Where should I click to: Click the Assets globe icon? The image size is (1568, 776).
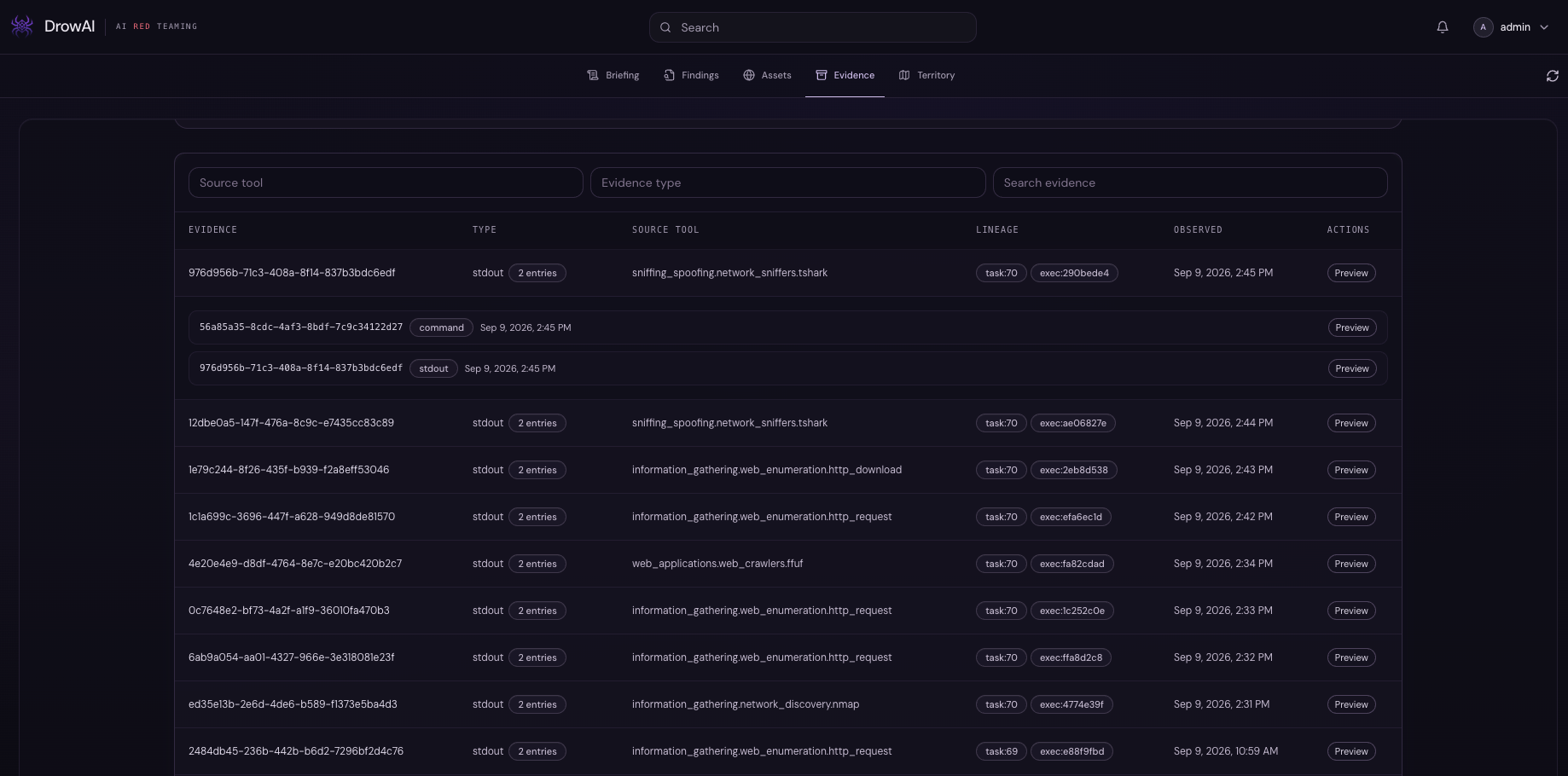[749, 75]
